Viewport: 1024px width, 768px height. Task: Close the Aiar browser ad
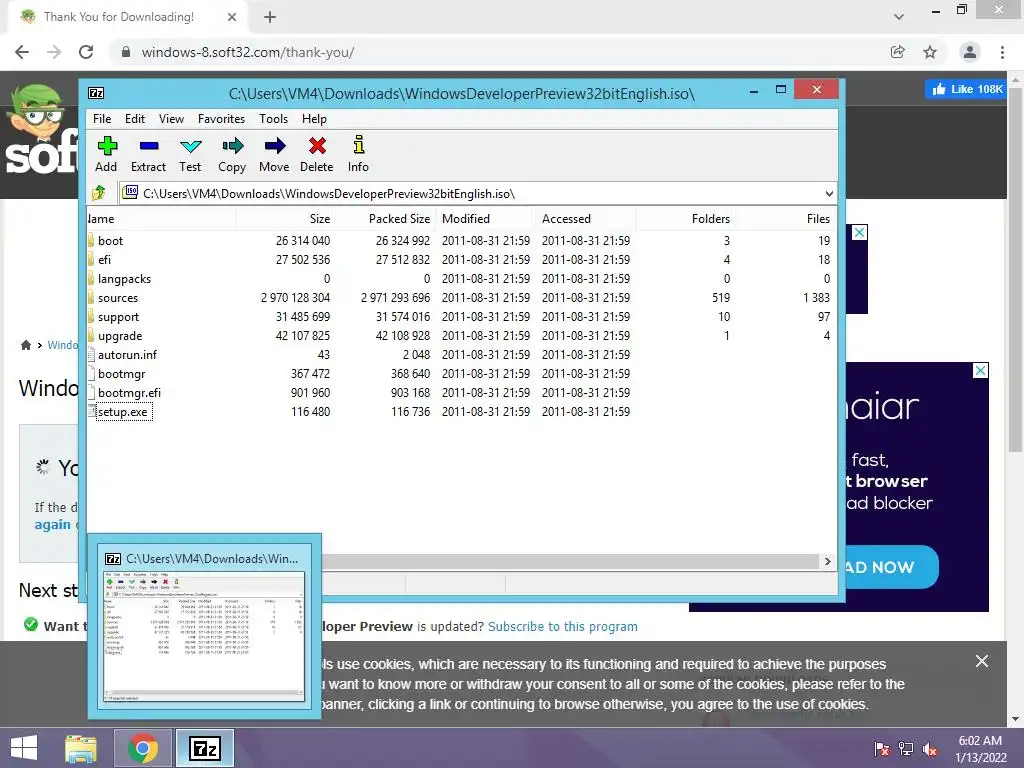pyautogui.click(x=980, y=370)
